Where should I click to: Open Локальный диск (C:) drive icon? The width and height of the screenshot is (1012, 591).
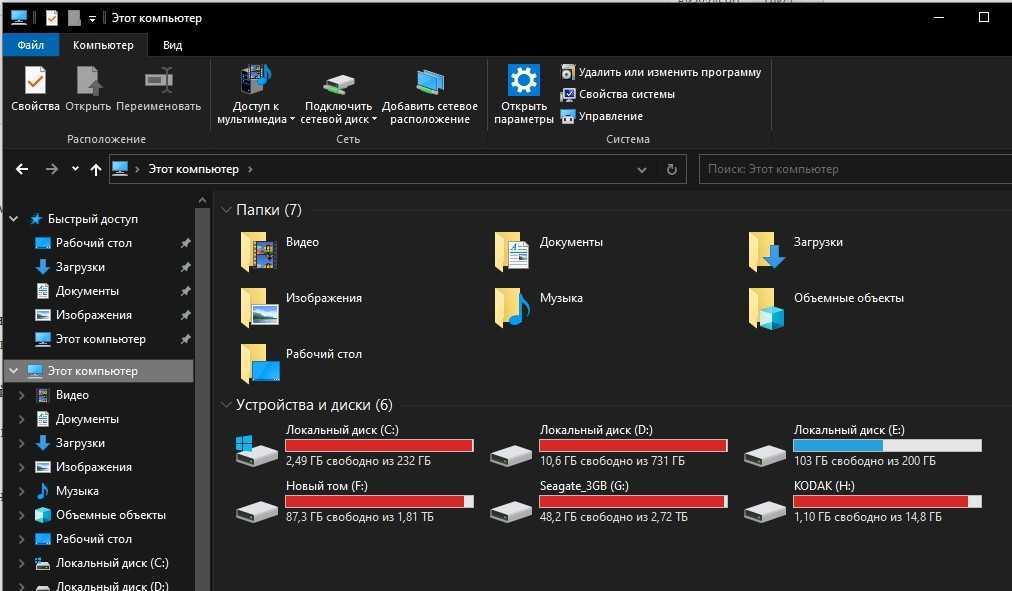[257, 450]
